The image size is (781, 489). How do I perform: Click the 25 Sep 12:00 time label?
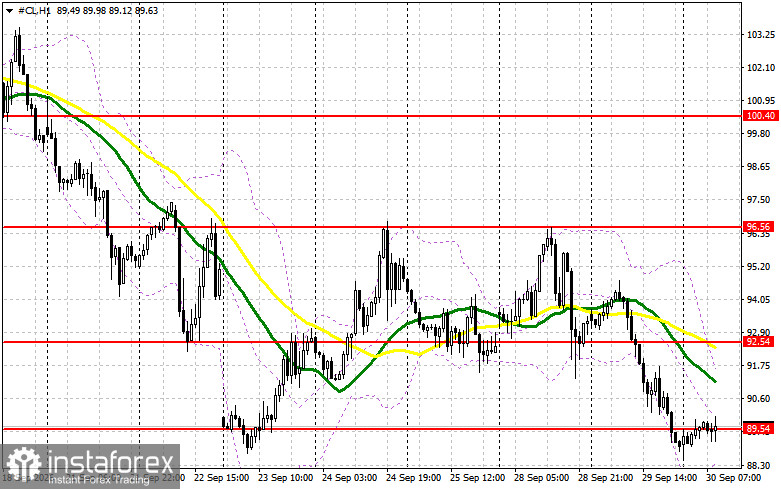coord(477,478)
